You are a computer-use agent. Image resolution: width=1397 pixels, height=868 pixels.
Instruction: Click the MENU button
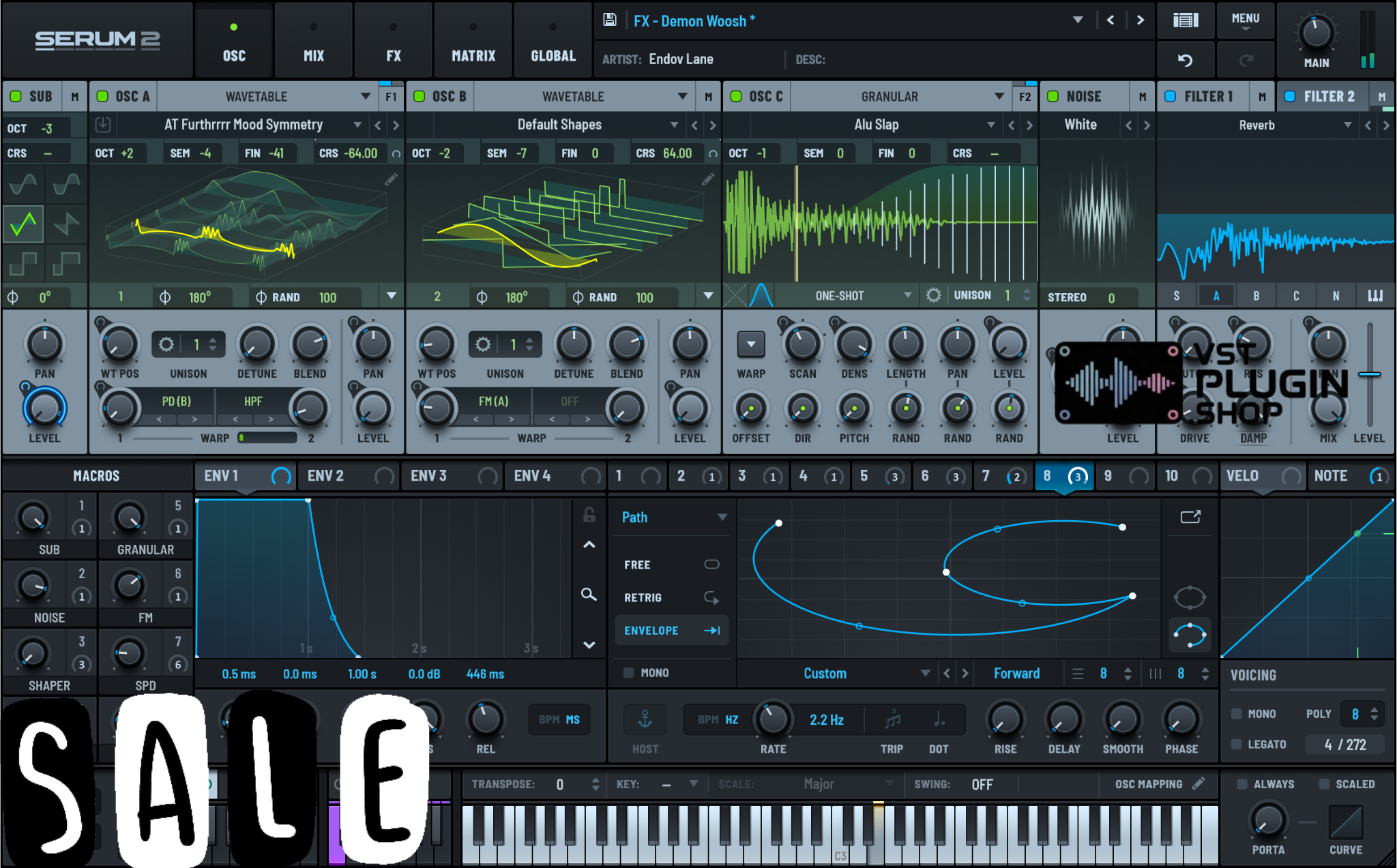1245,20
